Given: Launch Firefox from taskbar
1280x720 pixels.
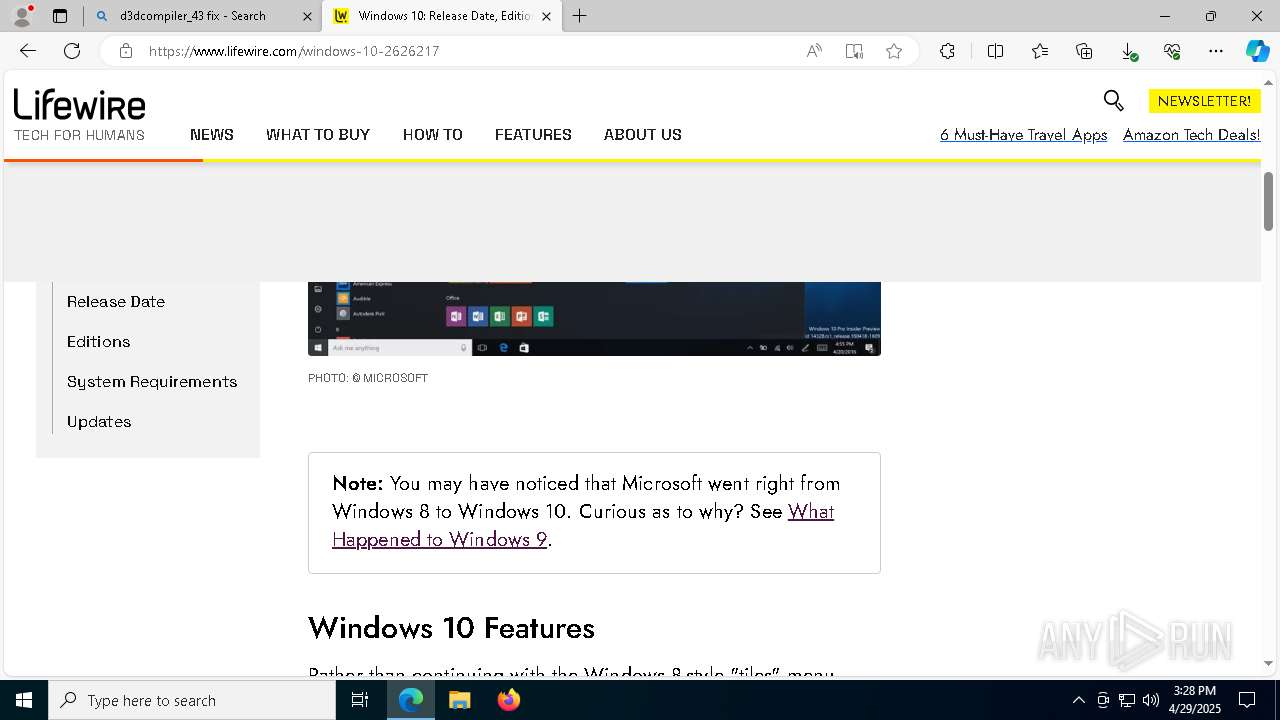Looking at the screenshot, I should tap(508, 700).
